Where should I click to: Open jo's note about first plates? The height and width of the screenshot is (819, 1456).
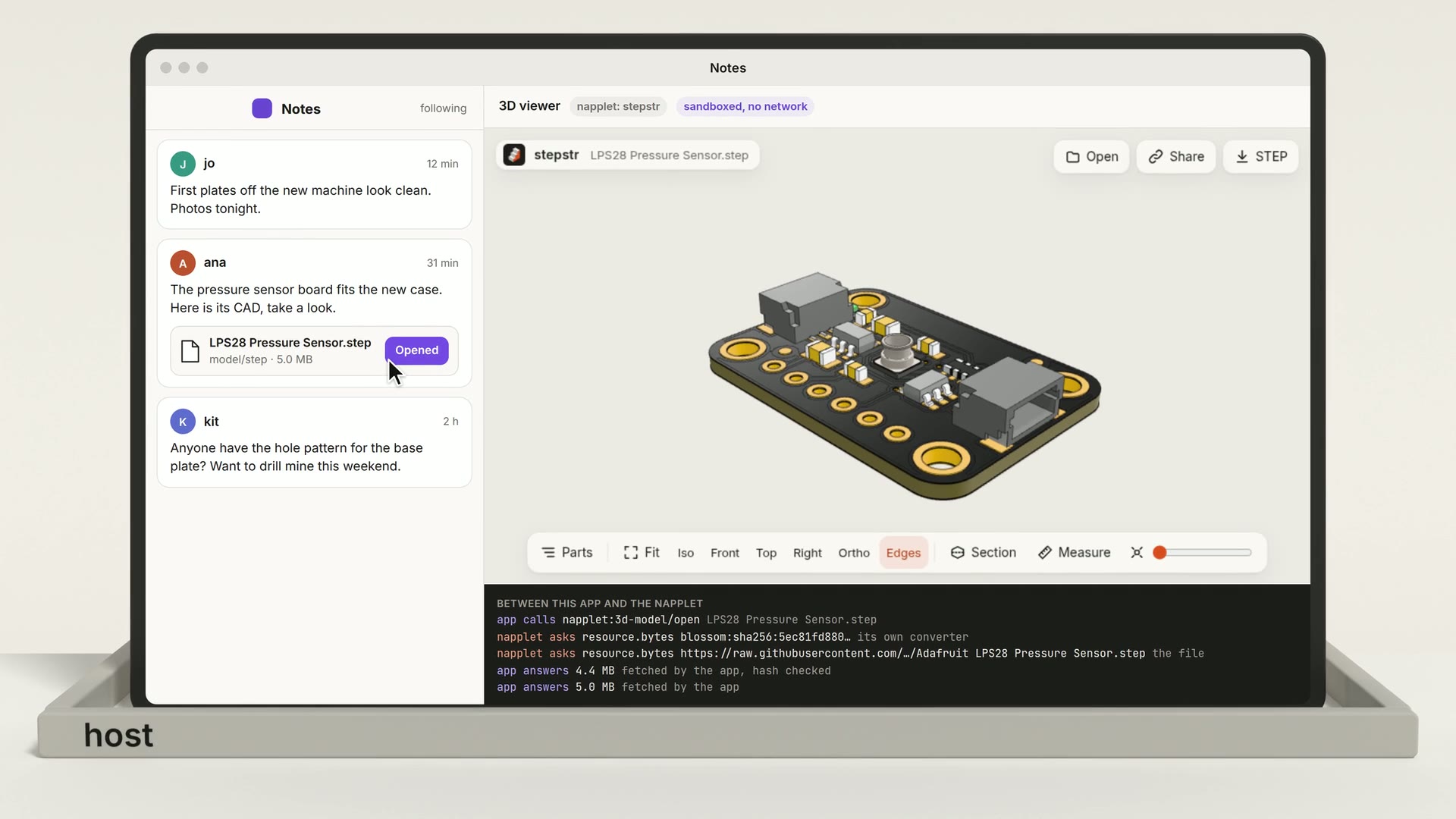[314, 184]
